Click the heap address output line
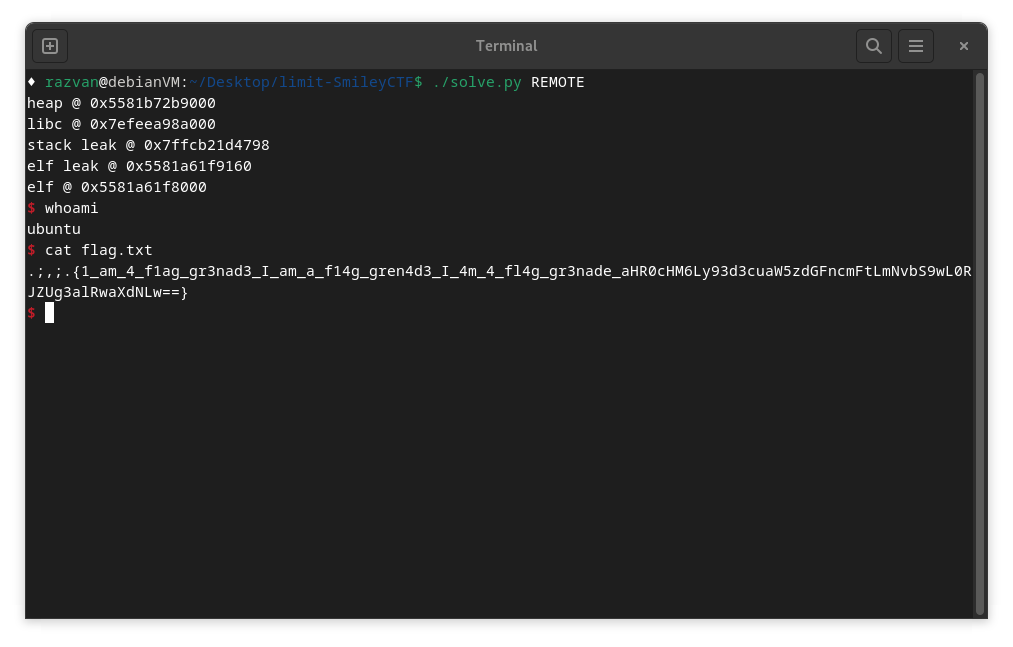Image resolution: width=1013 pixels, height=647 pixels. (x=121, y=103)
